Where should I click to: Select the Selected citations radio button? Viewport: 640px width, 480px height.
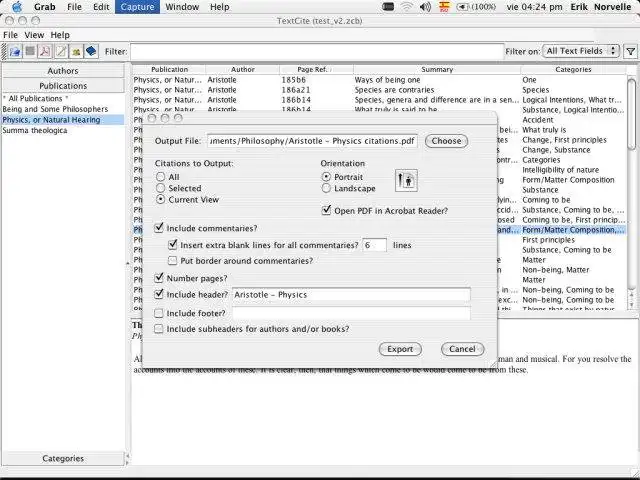[161, 188]
